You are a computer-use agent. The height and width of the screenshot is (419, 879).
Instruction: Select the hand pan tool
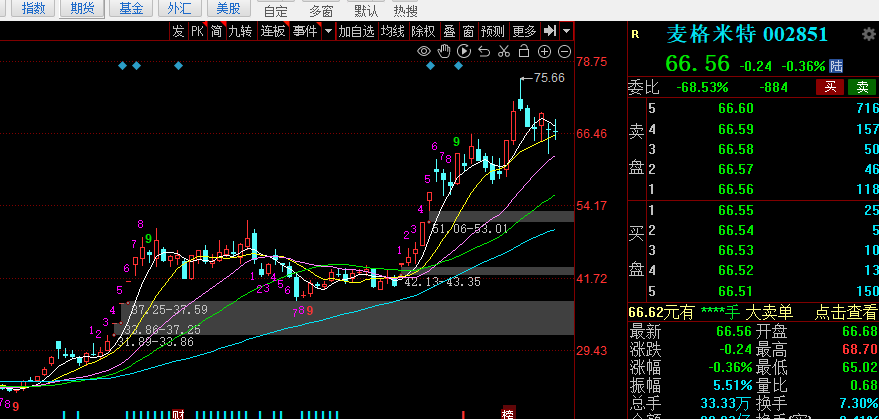(x=444, y=52)
